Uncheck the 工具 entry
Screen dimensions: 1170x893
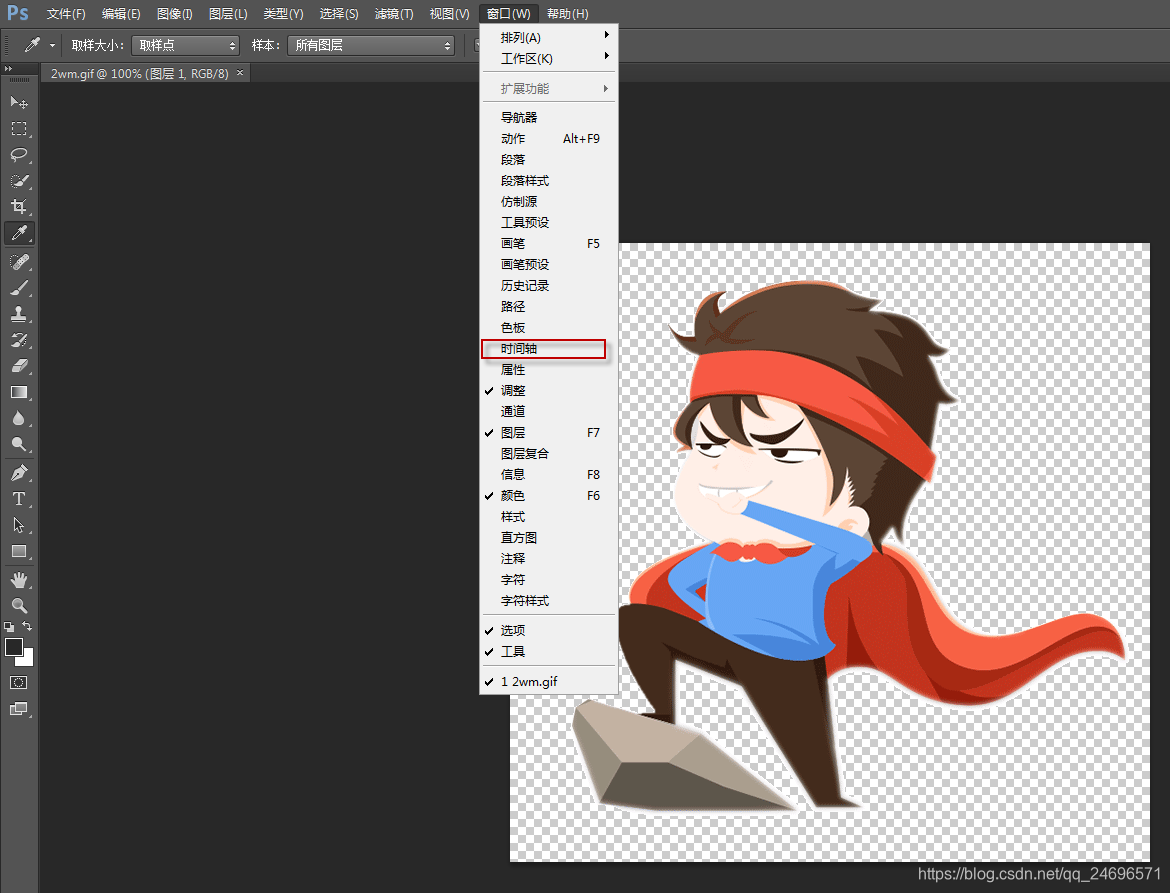[x=549, y=651]
